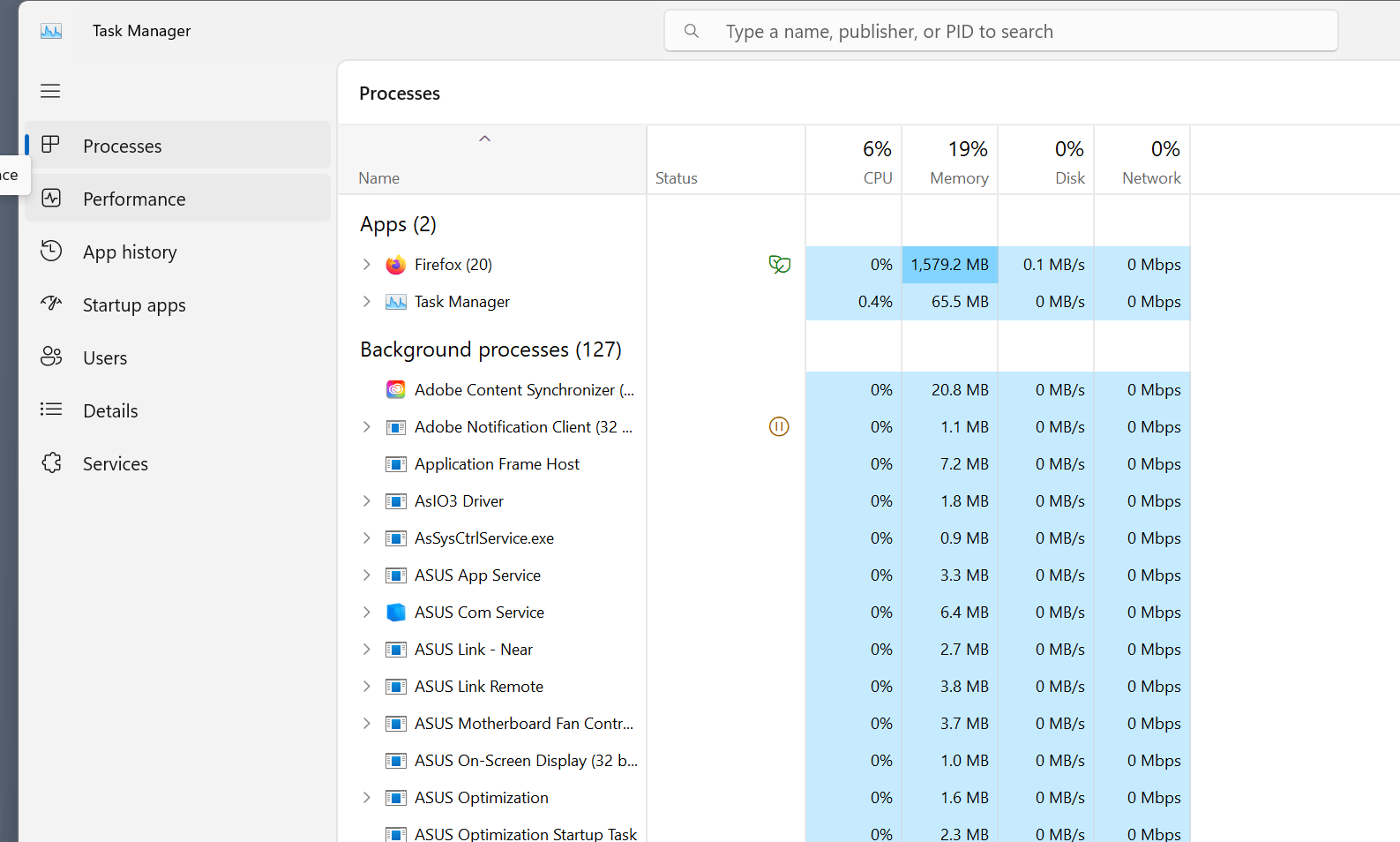1400x842 pixels.
Task: Click the ASUS On-Screen Display icon
Action: 396,761
